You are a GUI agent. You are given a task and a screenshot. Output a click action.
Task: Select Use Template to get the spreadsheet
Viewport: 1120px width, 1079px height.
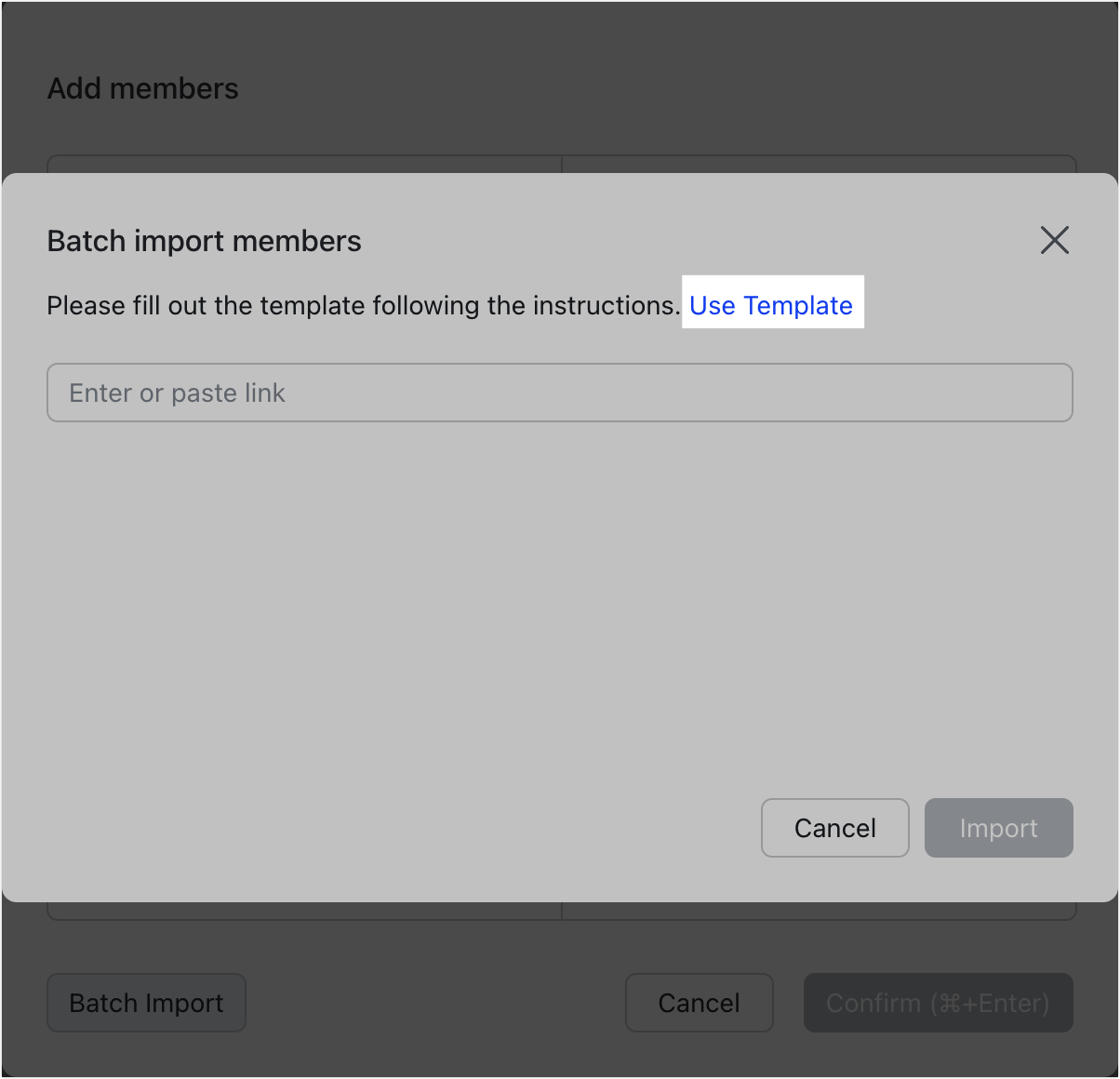(x=772, y=304)
